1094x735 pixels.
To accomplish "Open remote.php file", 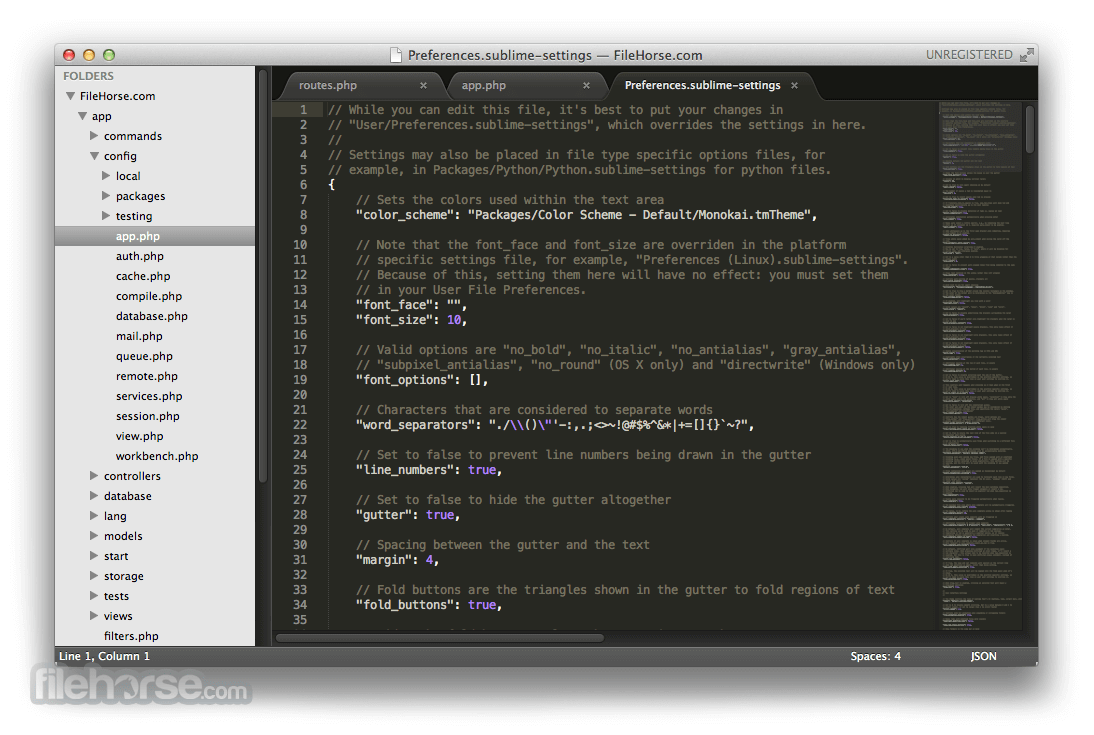I will 147,376.
